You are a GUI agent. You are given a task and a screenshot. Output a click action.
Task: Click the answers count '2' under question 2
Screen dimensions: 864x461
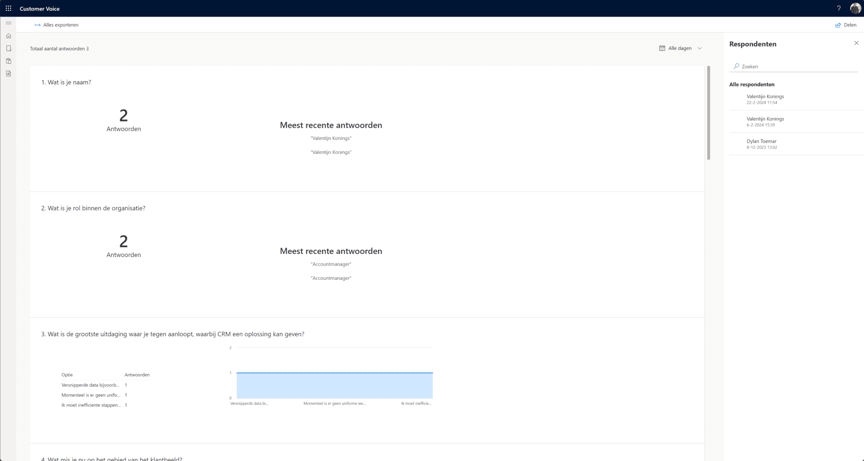[x=123, y=241]
